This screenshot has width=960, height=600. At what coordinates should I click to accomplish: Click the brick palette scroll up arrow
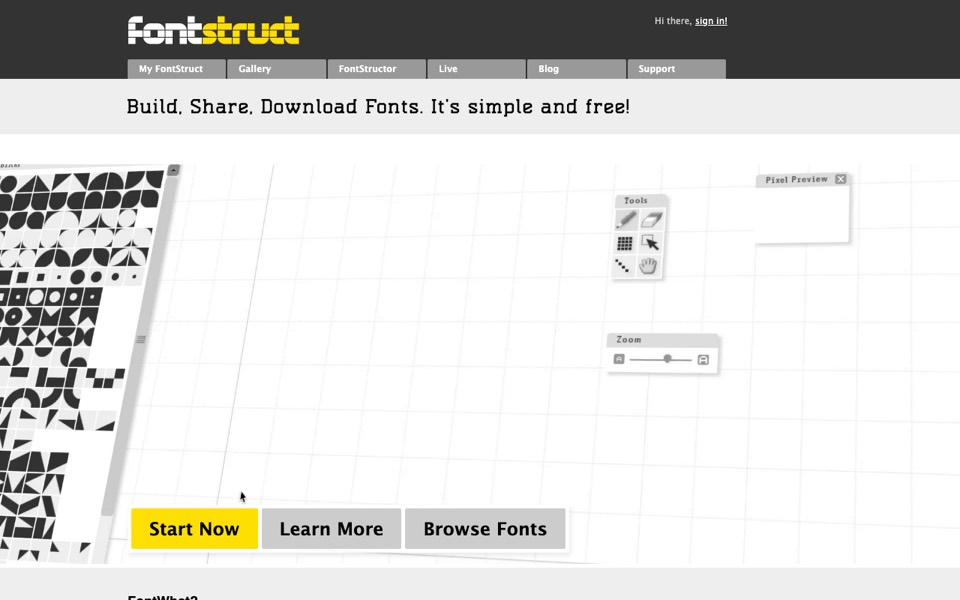(x=173, y=170)
